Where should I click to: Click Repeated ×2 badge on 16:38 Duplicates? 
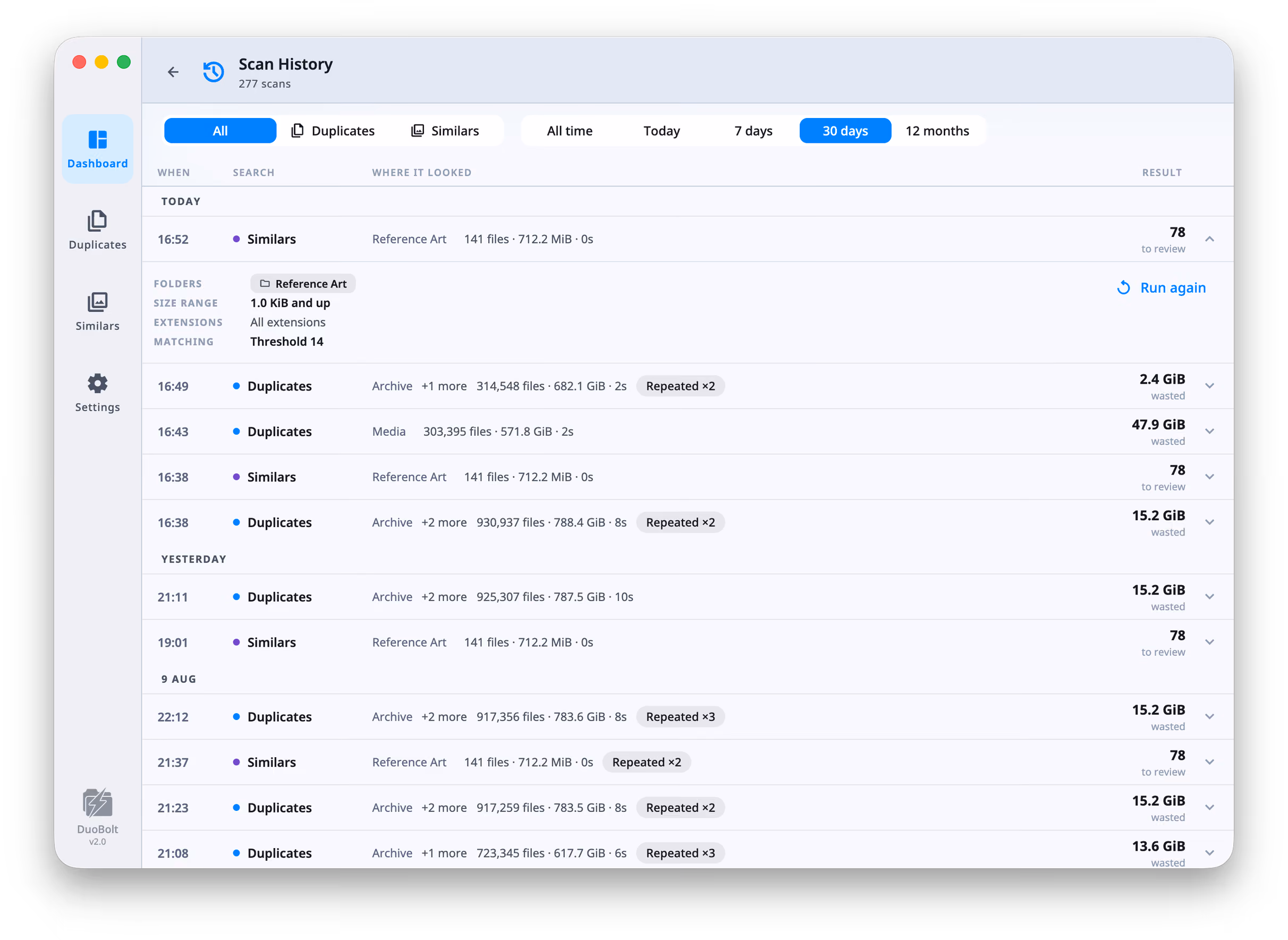(681, 523)
